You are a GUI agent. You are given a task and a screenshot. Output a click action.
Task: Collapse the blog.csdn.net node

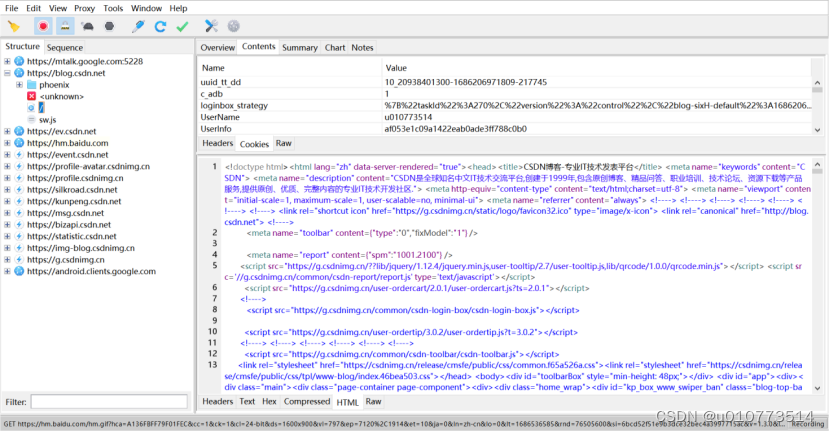(x=7, y=73)
